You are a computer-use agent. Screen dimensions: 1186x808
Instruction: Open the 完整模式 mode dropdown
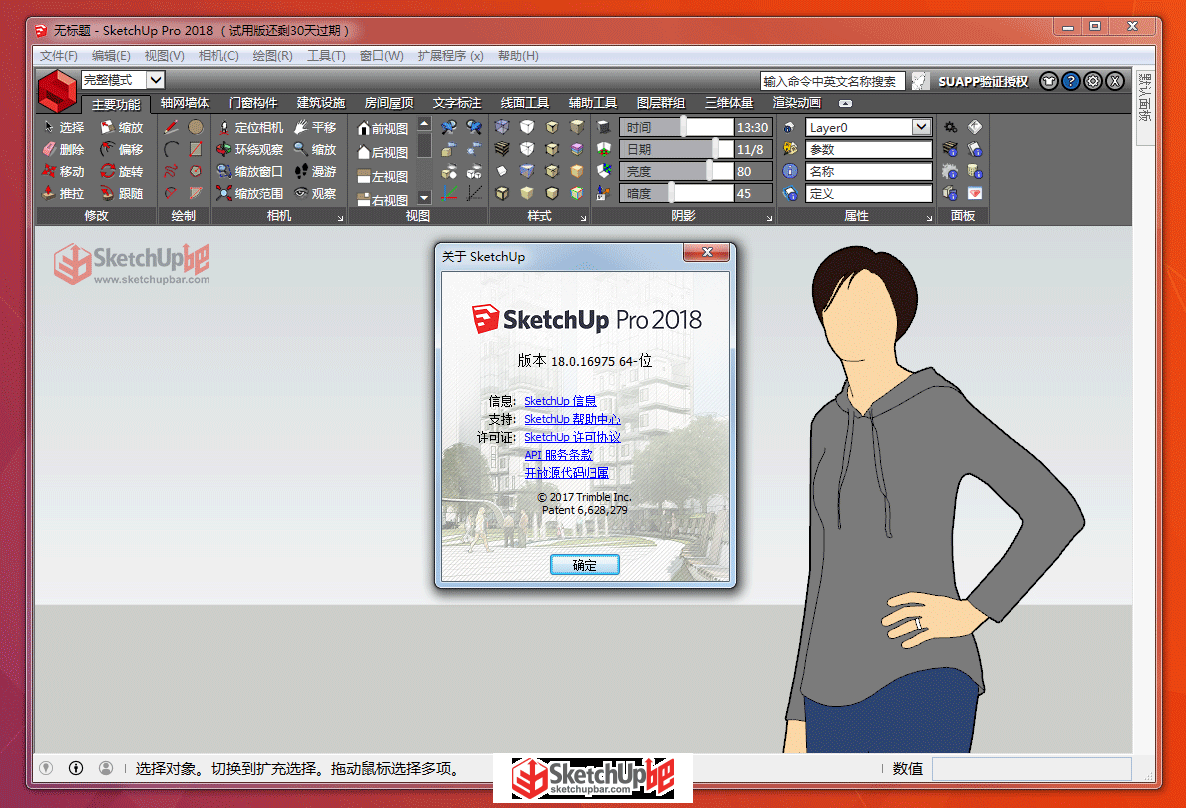click(x=156, y=79)
